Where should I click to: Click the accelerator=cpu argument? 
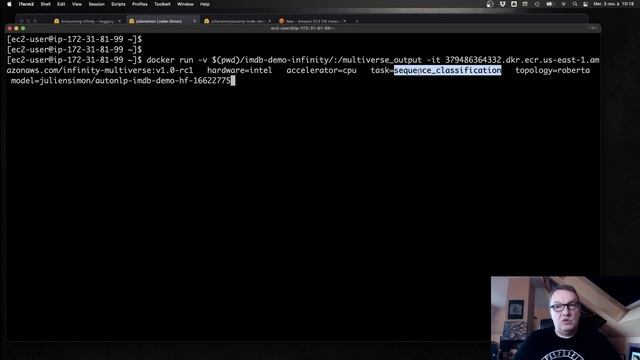coord(321,70)
